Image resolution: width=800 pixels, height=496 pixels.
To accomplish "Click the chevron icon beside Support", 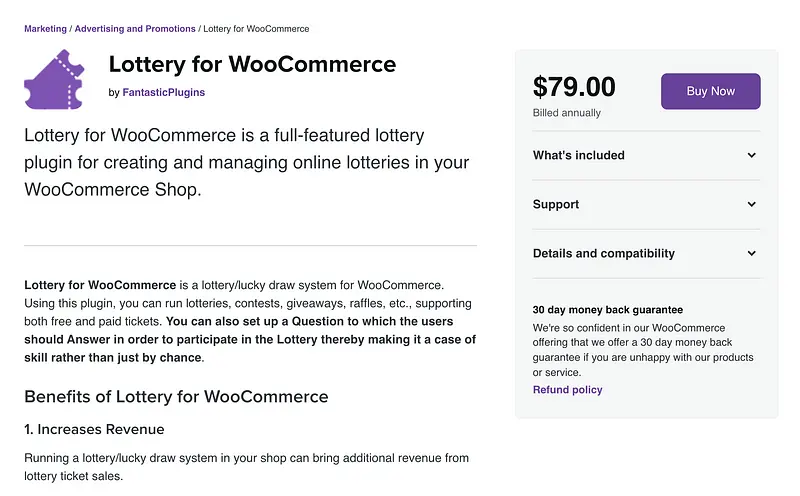I will (x=751, y=205).
